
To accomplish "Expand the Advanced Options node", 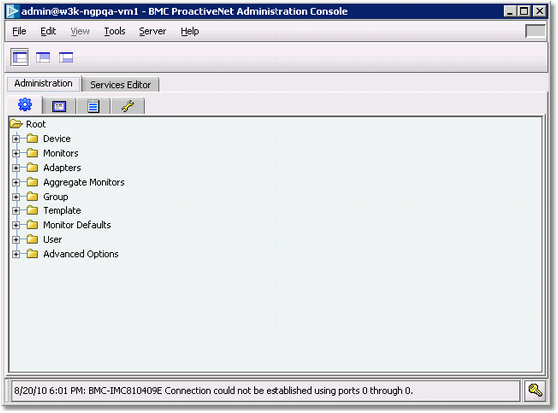I will [x=16, y=254].
